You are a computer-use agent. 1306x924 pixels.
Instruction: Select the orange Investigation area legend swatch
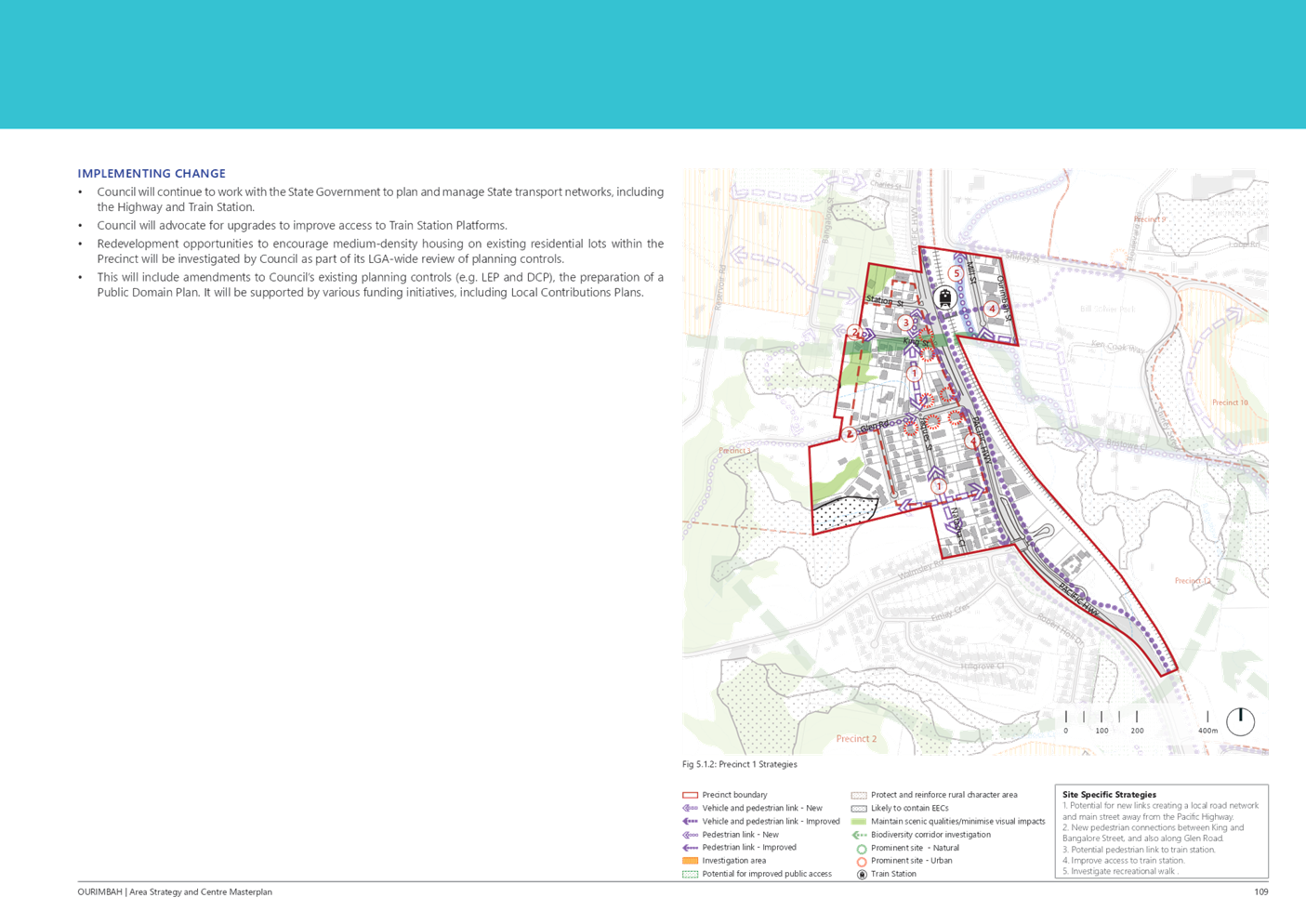[689, 861]
